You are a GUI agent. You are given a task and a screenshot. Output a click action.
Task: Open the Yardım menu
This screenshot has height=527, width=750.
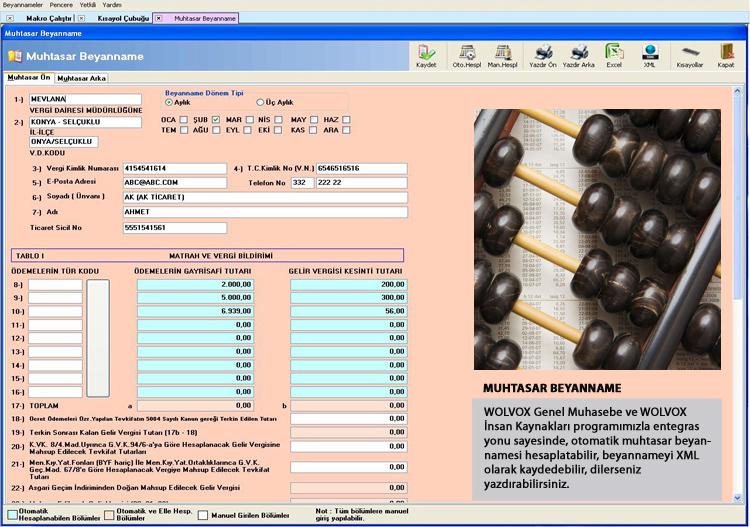pyautogui.click(x=112, y=5)
